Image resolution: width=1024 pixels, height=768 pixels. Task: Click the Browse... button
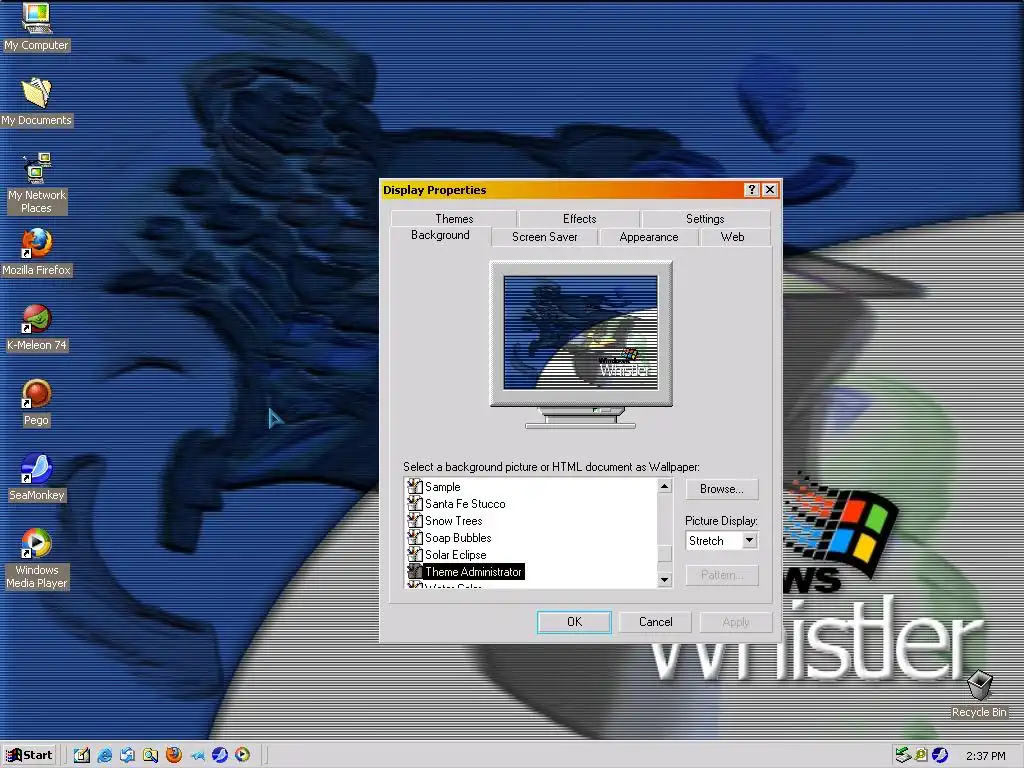pyautogui.click(x=722, y=489)
